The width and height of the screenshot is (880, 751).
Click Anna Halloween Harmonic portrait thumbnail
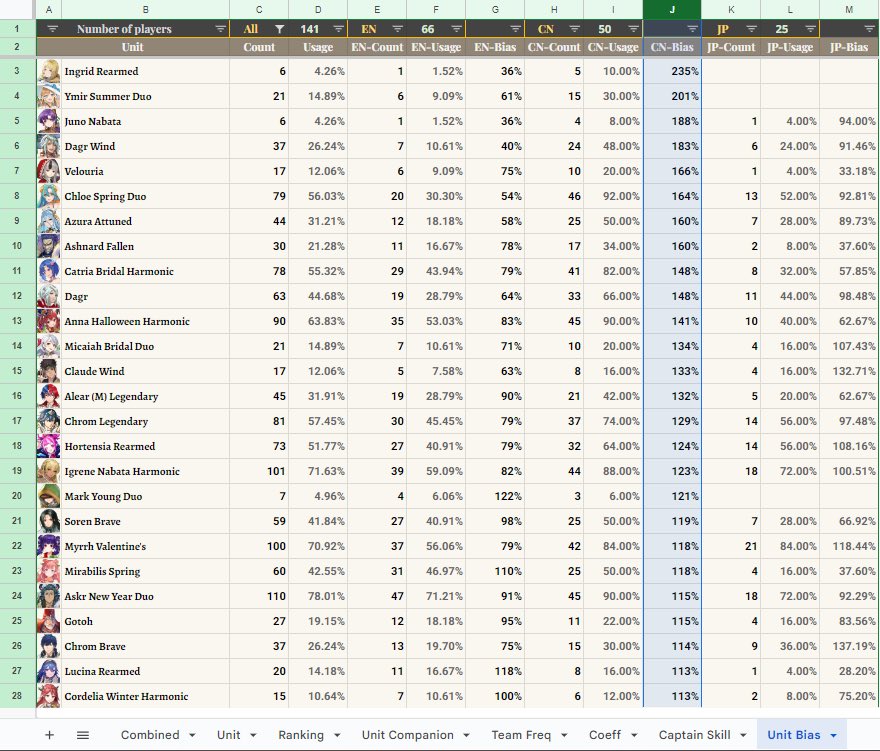(49, 321)
